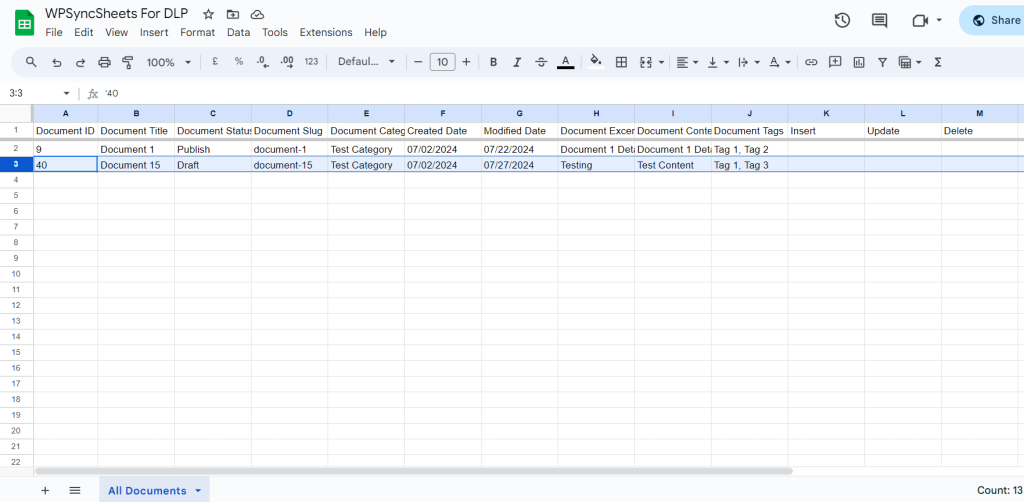1024x502 pixels.
Task: Open the View menu
Action: tap(116, 32)
